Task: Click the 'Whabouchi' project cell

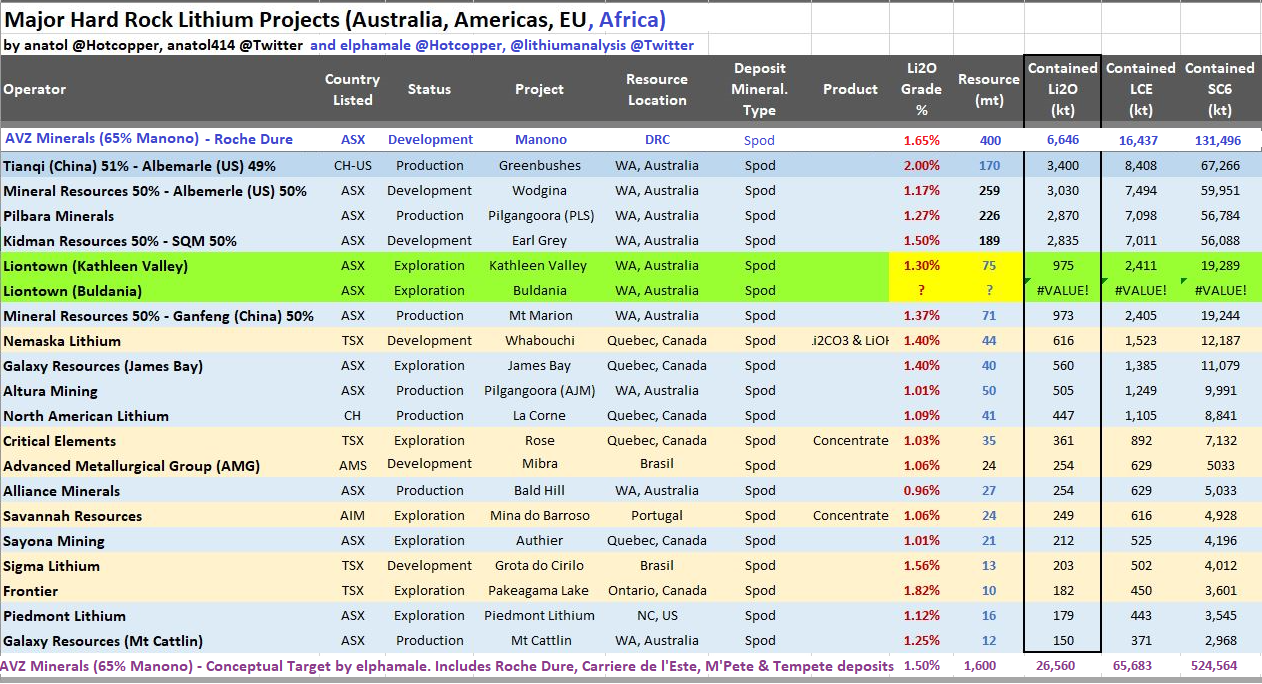Action: (x=539, y=340)
